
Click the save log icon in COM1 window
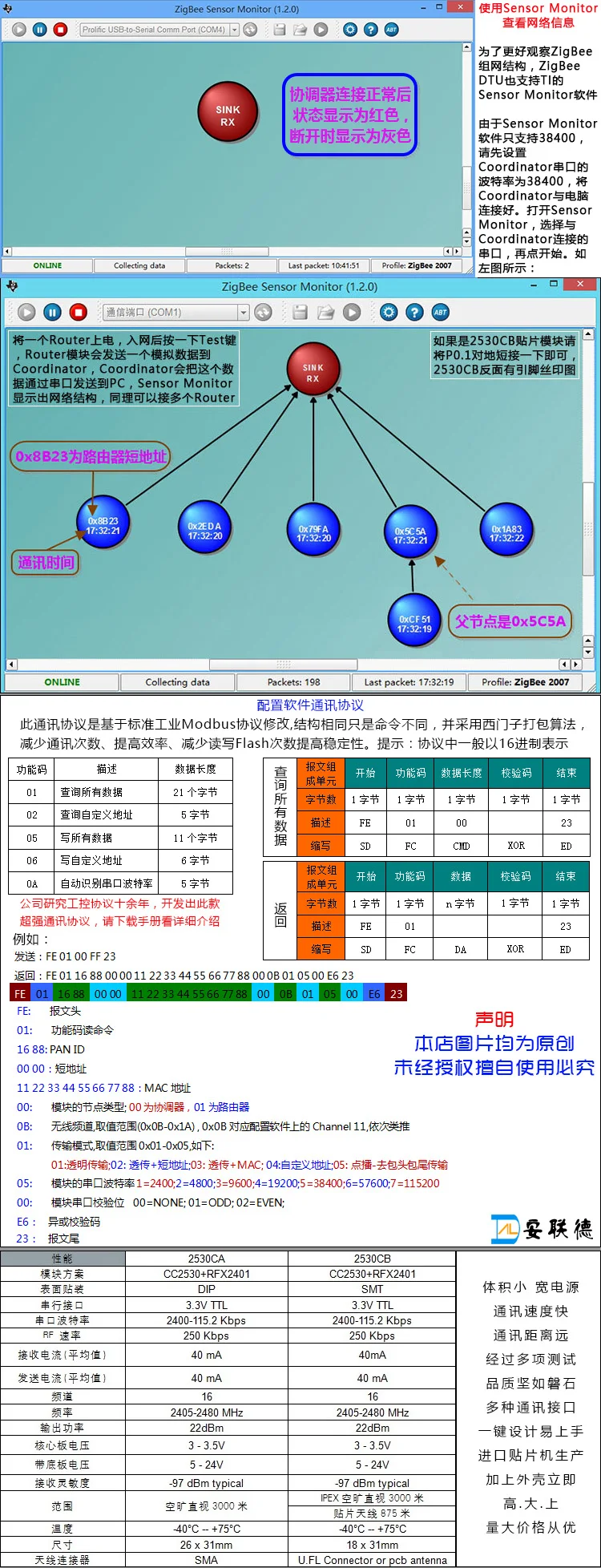[300, 312]
